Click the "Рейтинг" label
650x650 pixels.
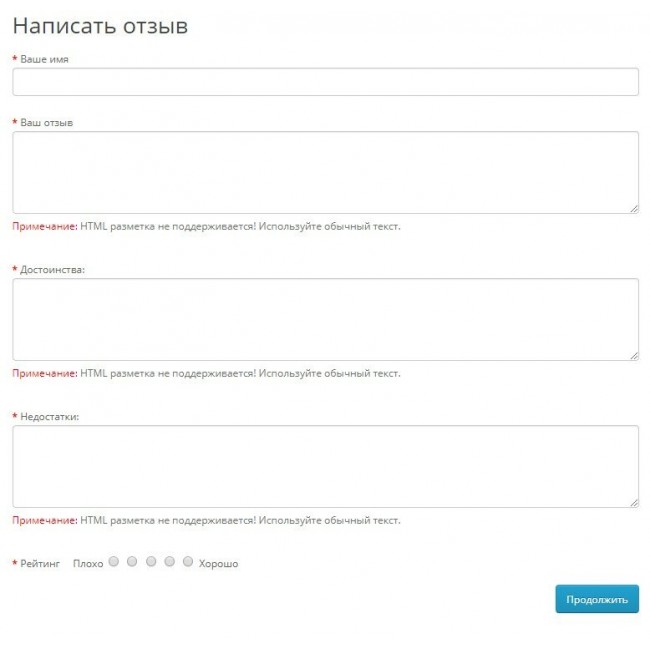[40, 564]
